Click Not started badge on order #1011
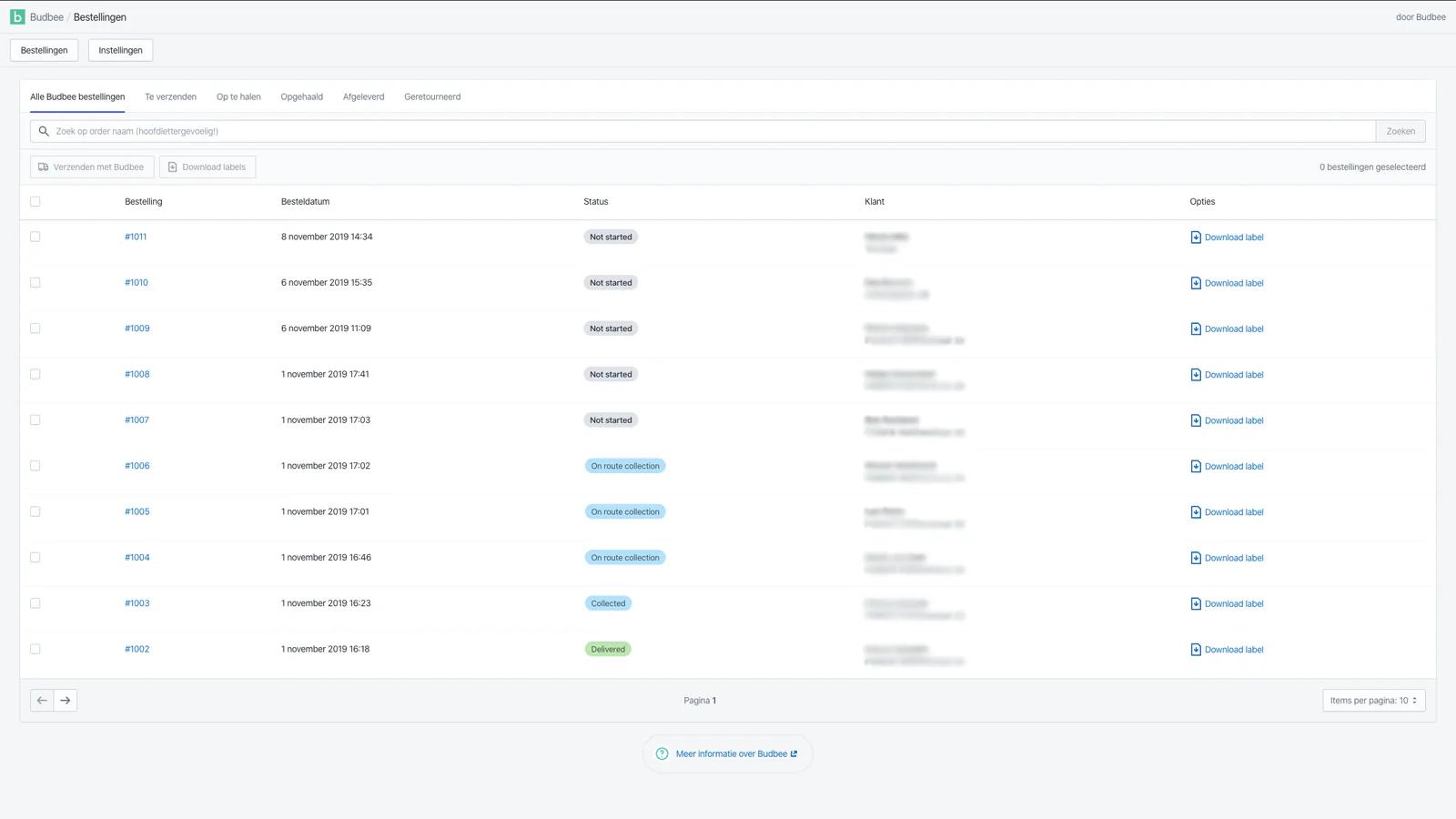This screenshot has width=1456, height=819. coord(611,237)
